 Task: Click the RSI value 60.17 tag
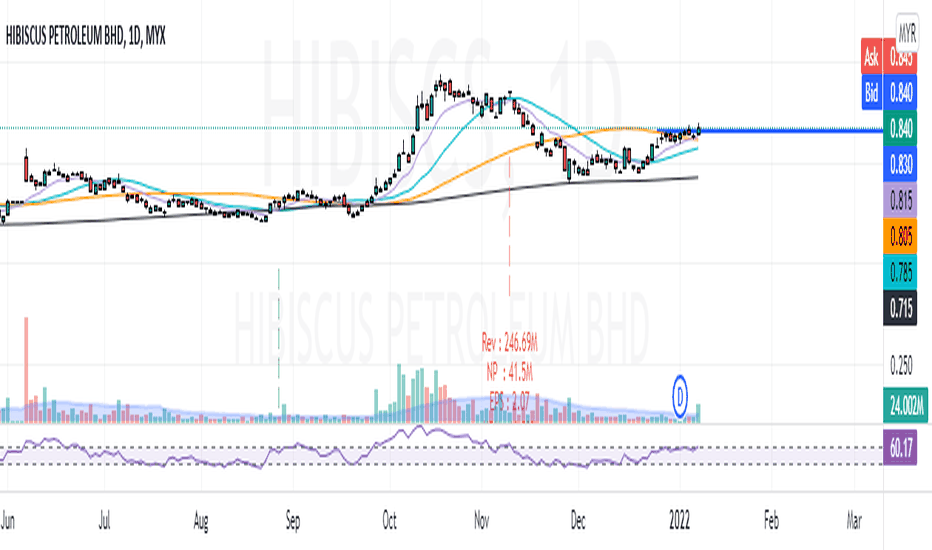[x=900, y=447]
